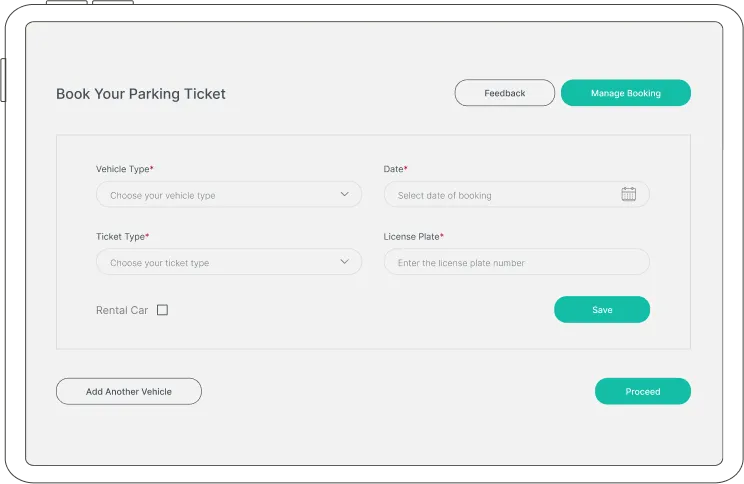Click the 'Book Your Parking Ticket' heading
Screen dimensions: 744x484
coord(141,94)
